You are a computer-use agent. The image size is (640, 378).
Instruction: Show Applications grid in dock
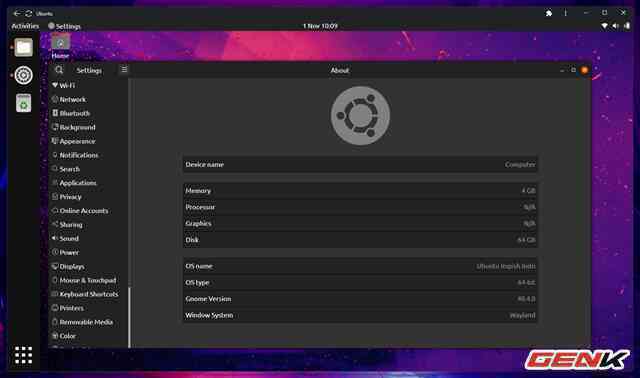coord(24,355)
